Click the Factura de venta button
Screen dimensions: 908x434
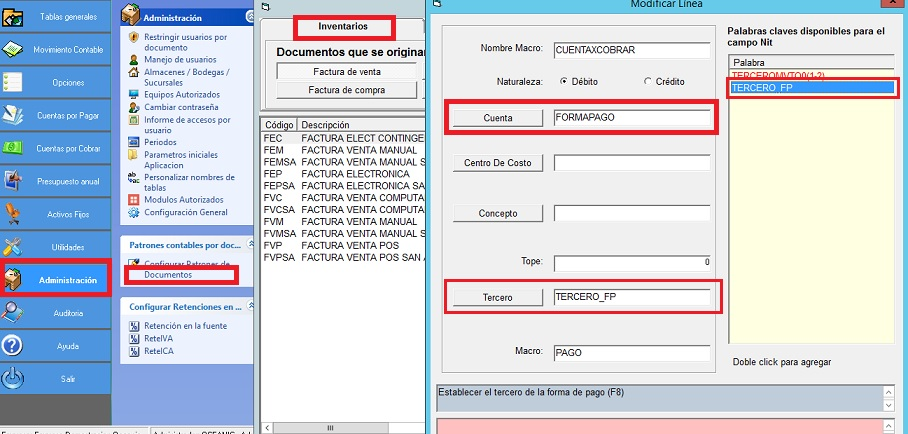[x=346, y=71]
